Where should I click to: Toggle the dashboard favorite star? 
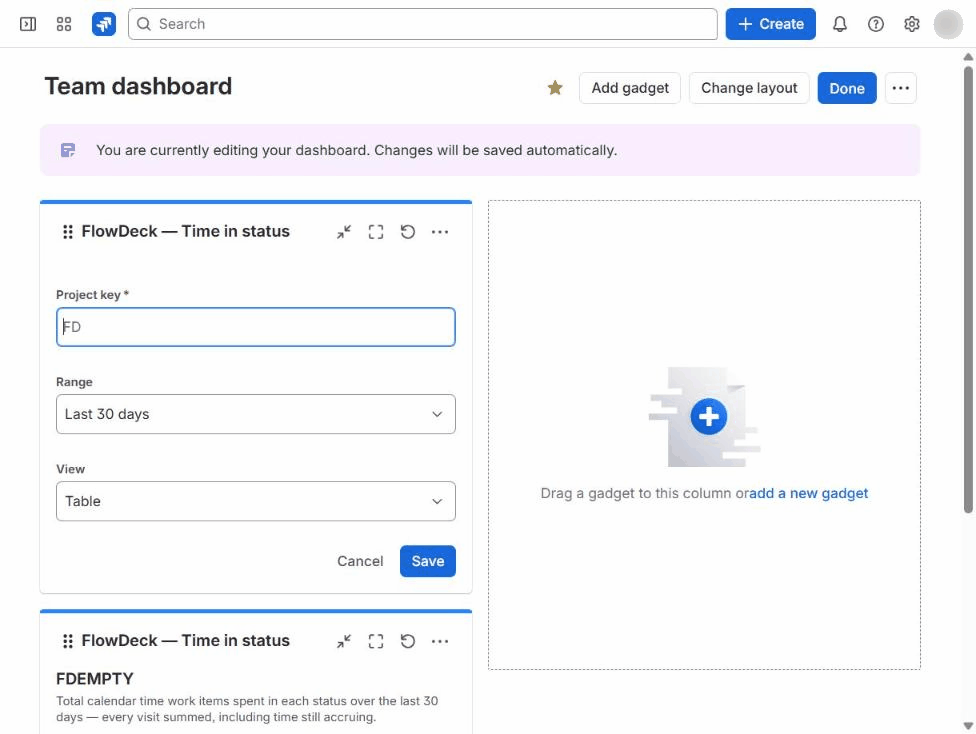(555, 88)
